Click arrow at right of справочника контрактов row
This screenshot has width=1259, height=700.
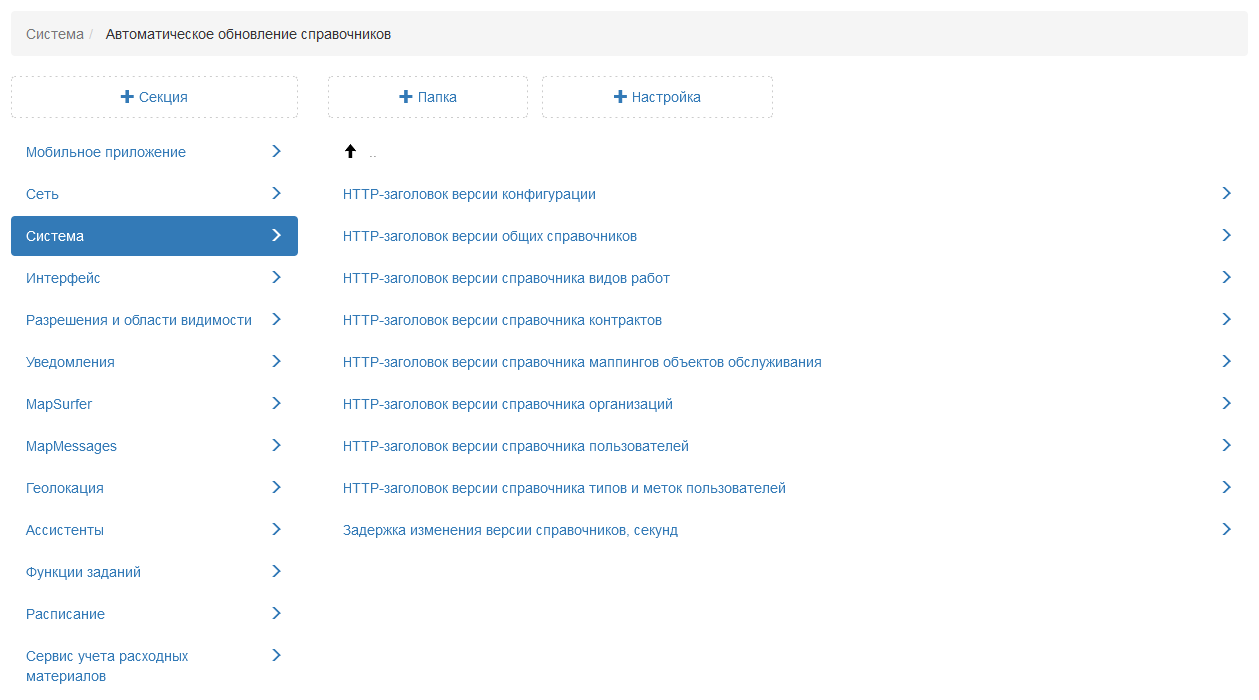pos(1227,319)
